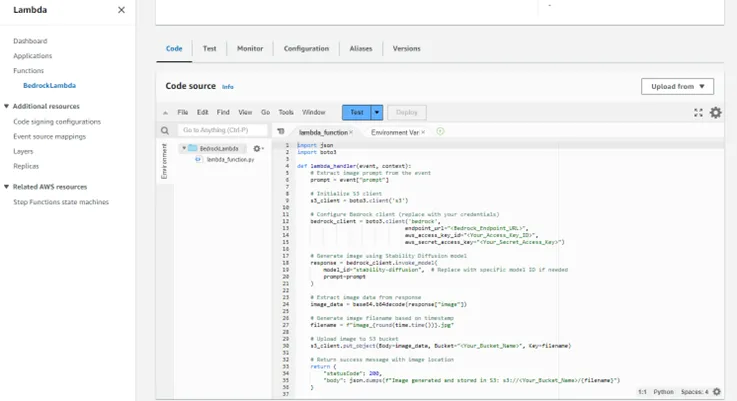Viewport: 737px width, 401px height.
Task: Collapse the BedrockLambda folder
Action: point(184,149)
